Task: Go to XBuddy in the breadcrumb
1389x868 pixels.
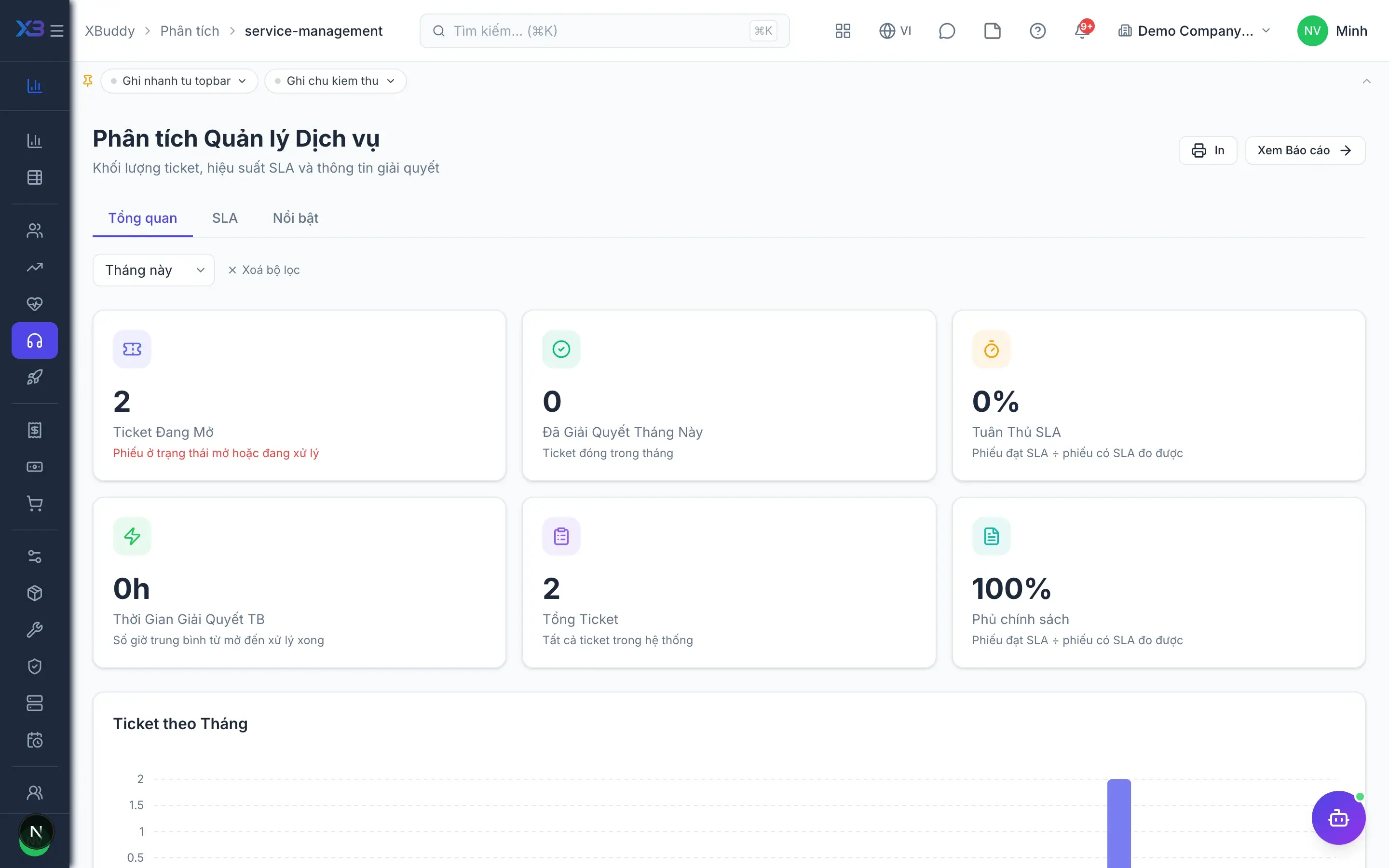Action: click(x=109, y=30)
